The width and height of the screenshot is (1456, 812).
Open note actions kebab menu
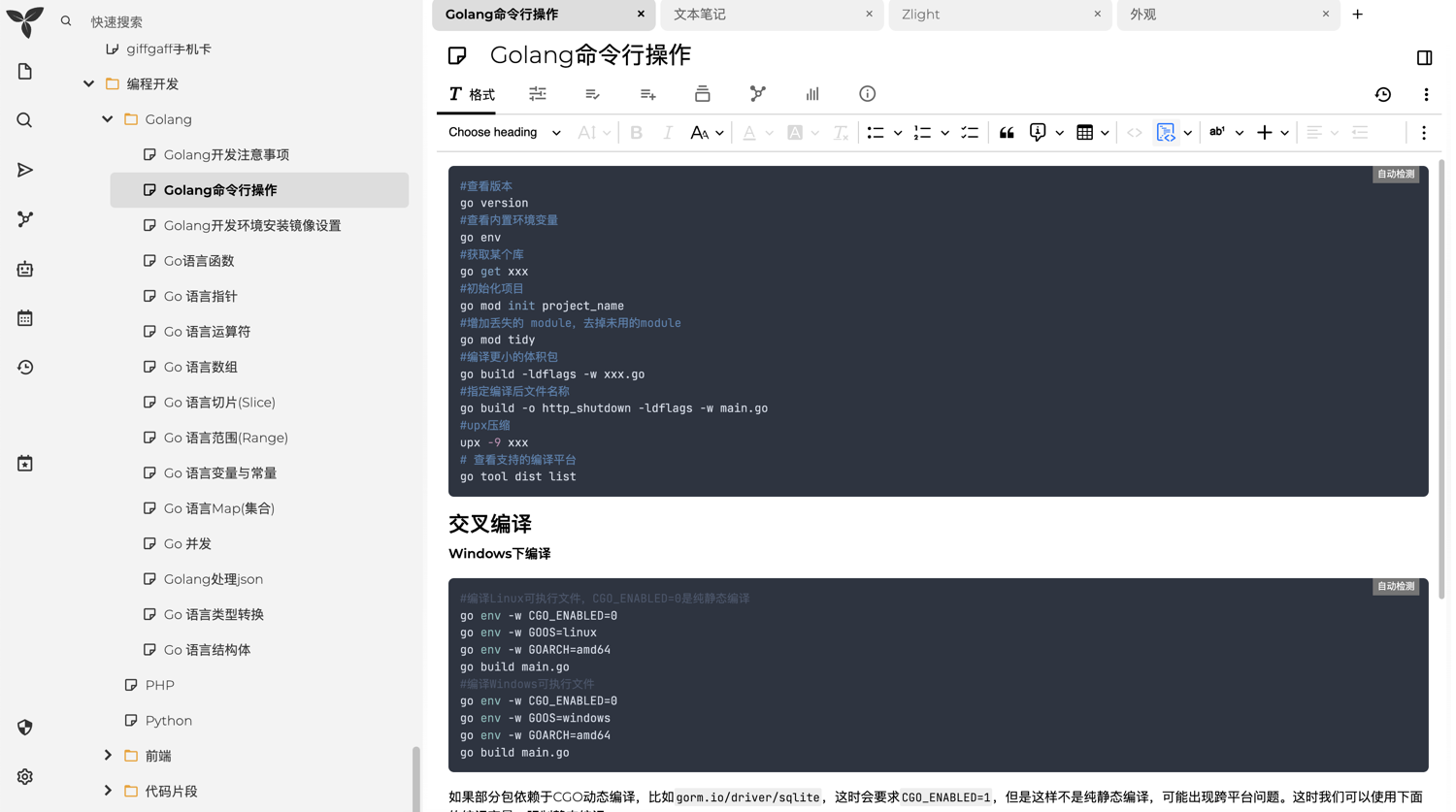1426,94
